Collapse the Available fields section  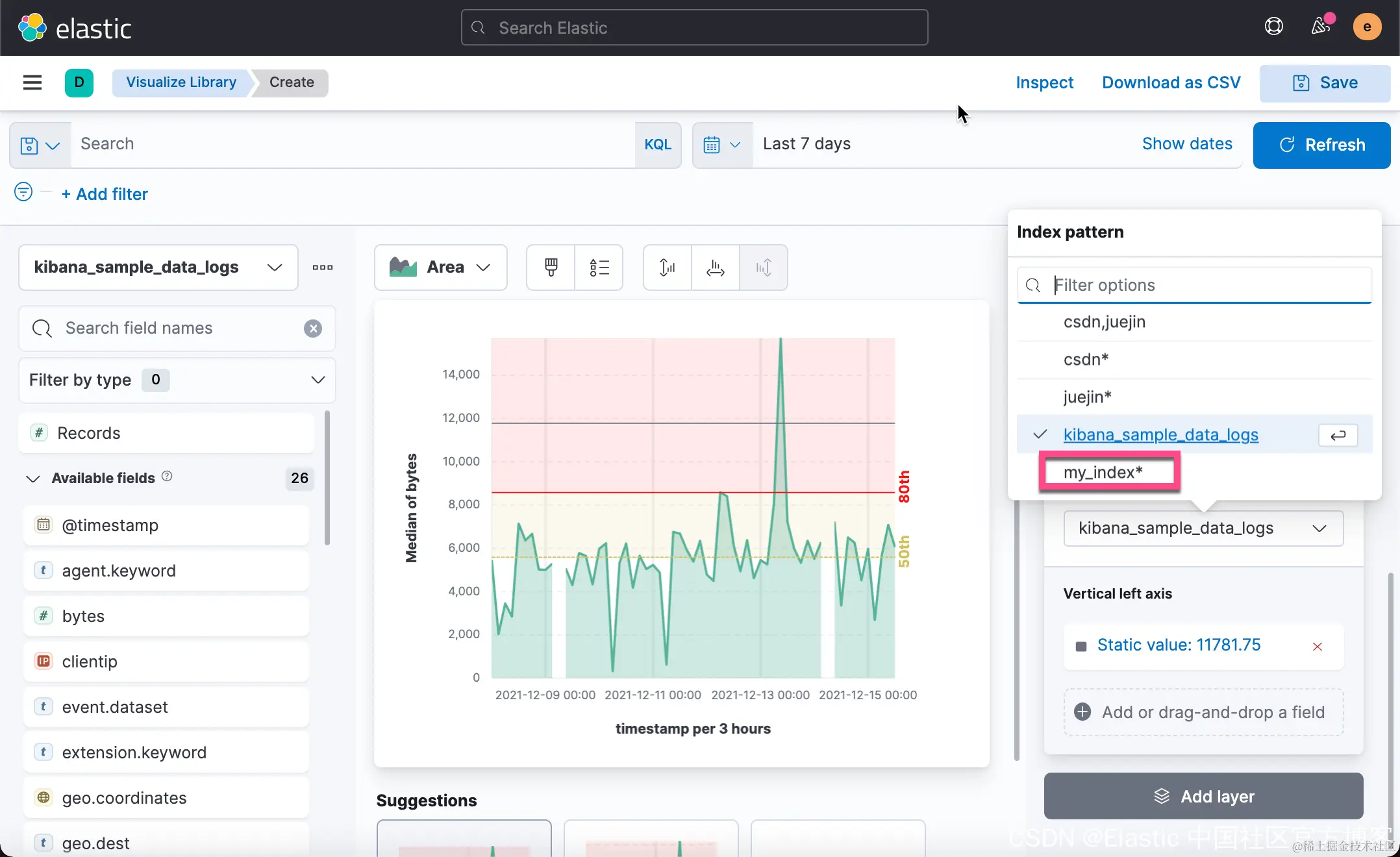coord(32,478)
